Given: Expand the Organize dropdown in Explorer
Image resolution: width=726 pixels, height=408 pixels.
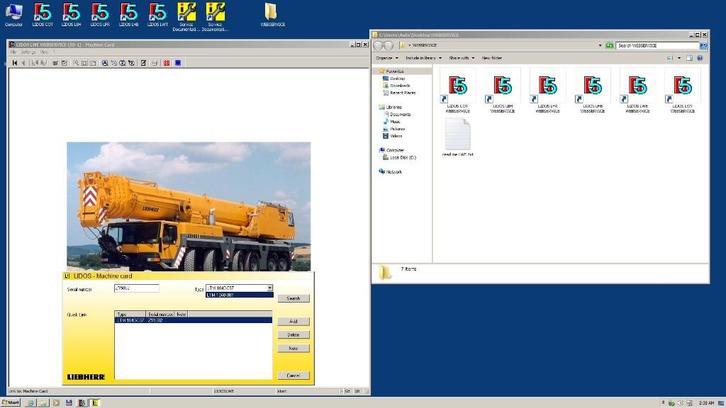Looking at the screenshot, I should [388, 58].
